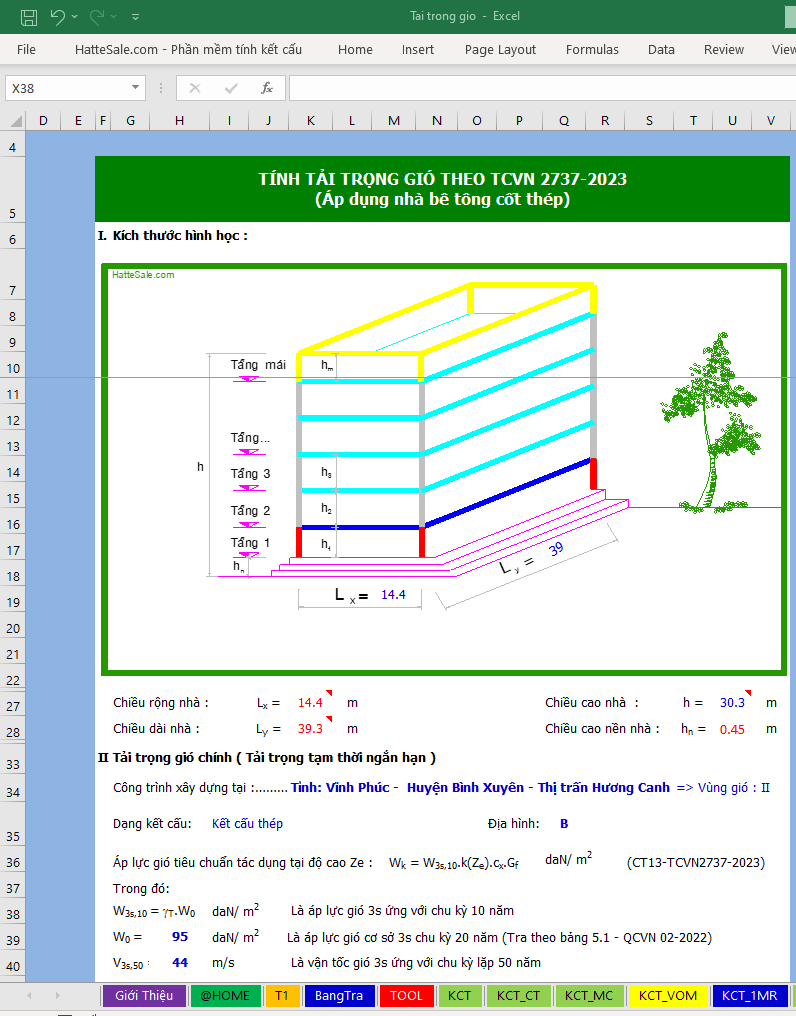Select column header M
This screenshot has height=1016, width=796.
point(394,121)
